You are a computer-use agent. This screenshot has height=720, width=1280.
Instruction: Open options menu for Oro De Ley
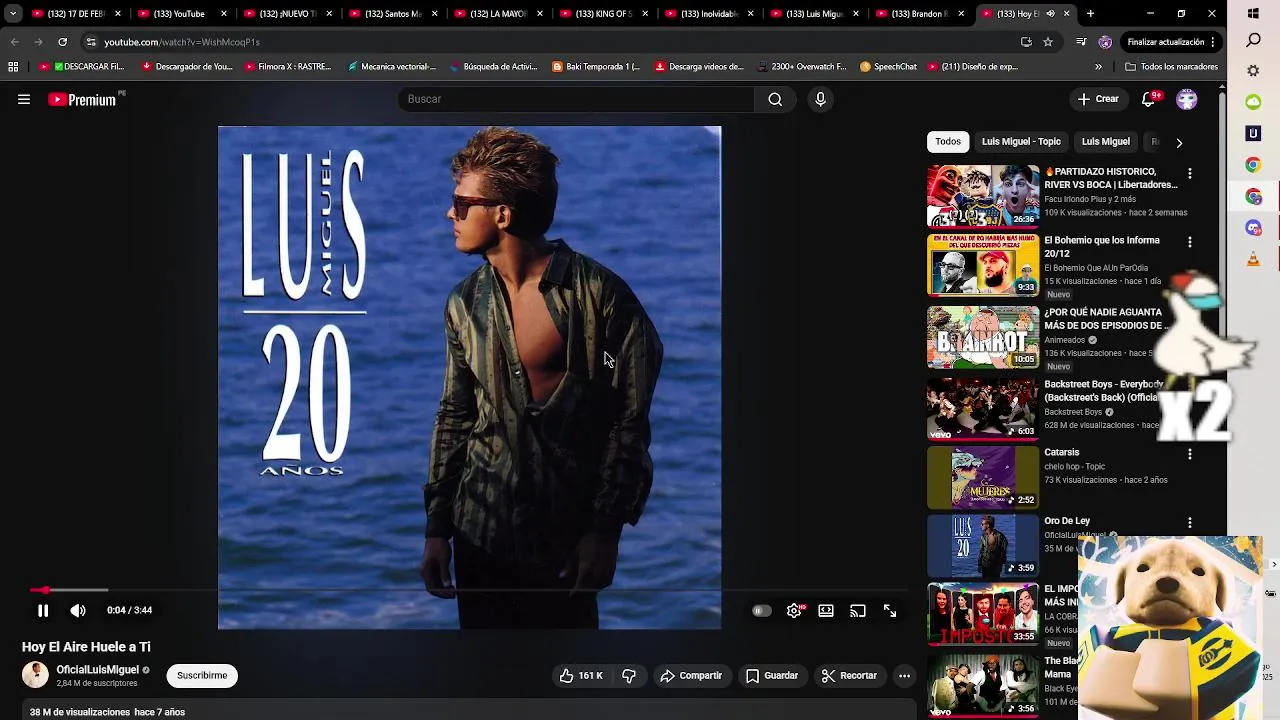(1189, 523)
